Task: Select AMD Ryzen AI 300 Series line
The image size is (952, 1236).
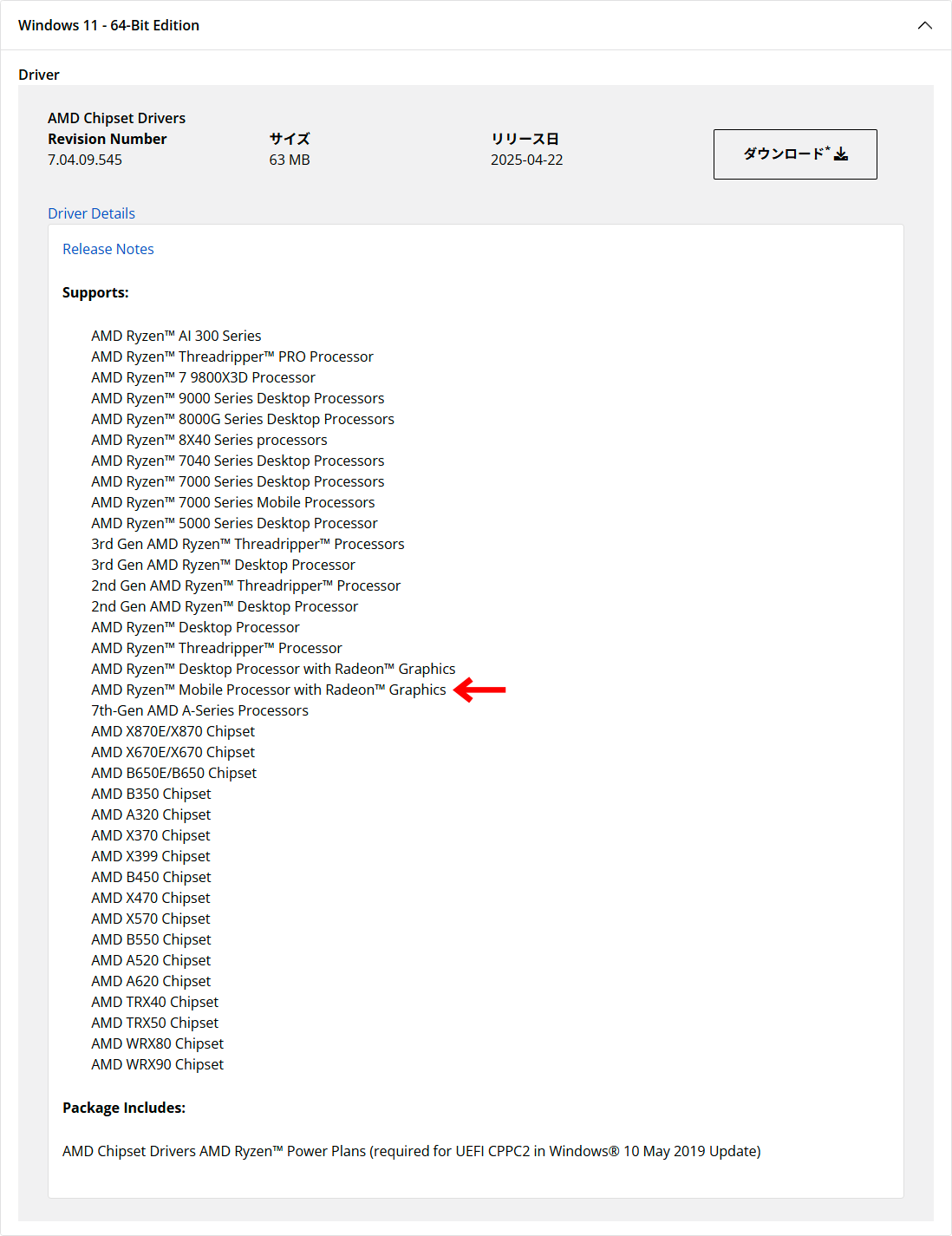Action: click(176, 336)
